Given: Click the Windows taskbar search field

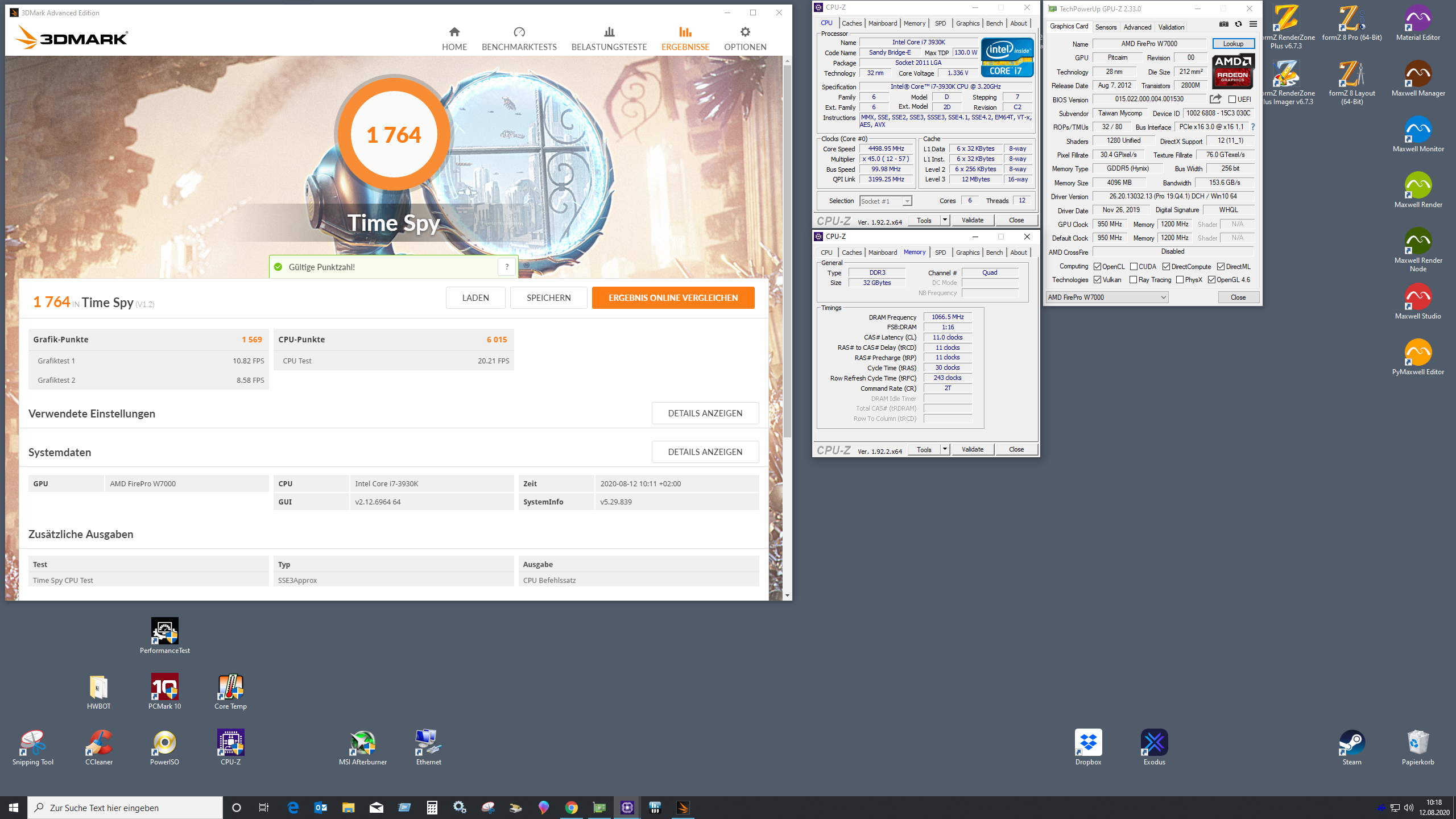Looking at the screenshot, I should tap(125, 808).
